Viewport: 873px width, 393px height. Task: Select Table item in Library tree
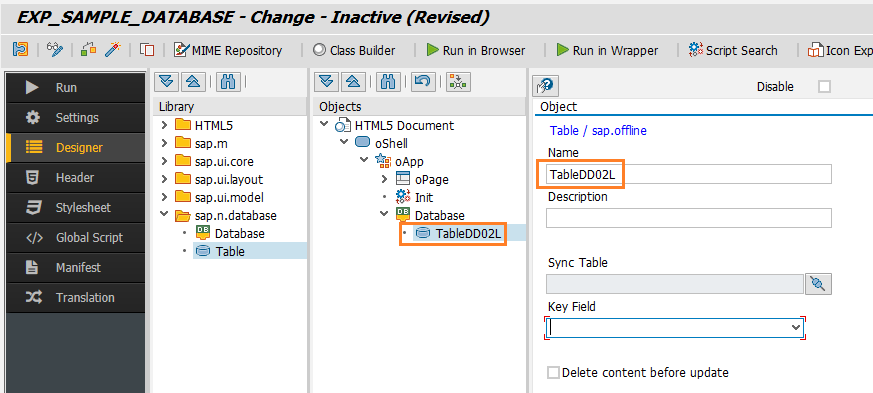click(230, 251)
